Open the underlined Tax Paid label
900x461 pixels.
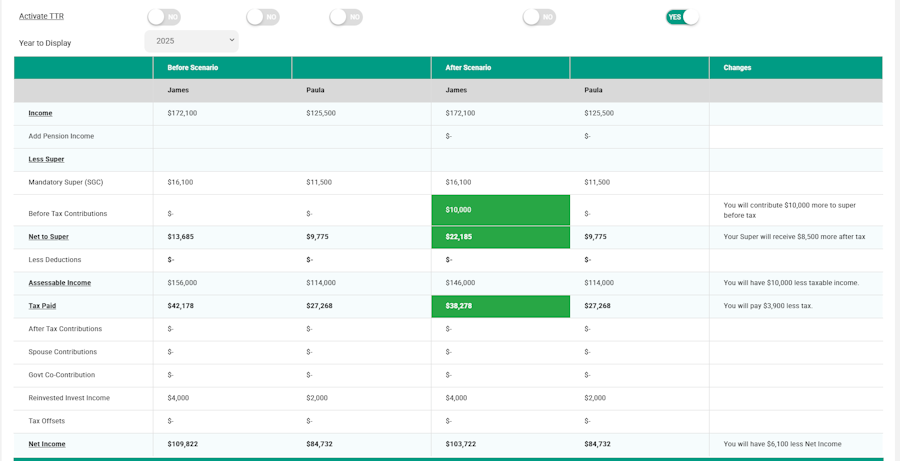[x=42, y=306]
